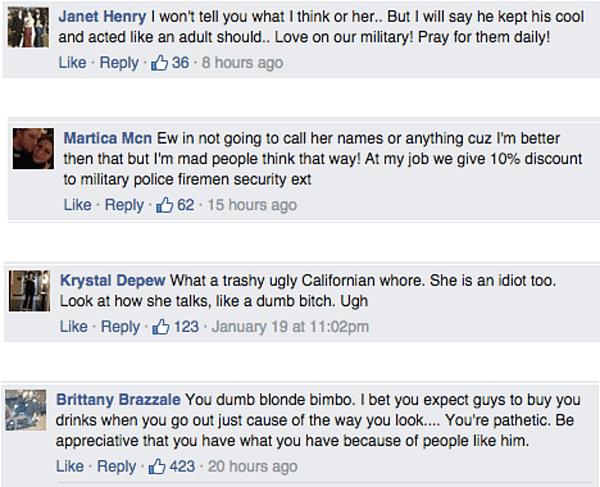Like Janet Henry's comment
The image size is (600, 487).
click(72, 63)
